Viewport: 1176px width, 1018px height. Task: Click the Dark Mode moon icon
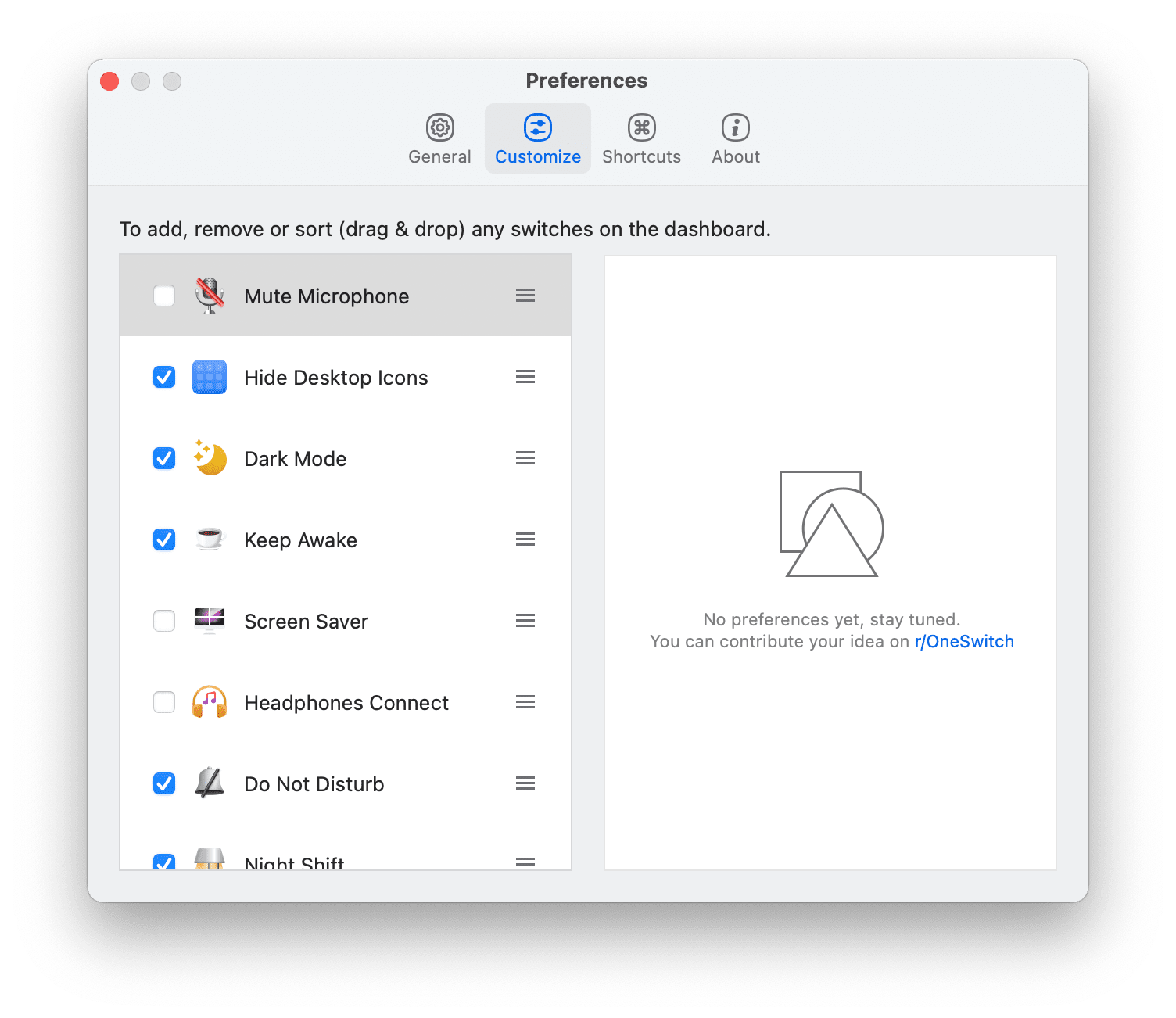(210, 457)
